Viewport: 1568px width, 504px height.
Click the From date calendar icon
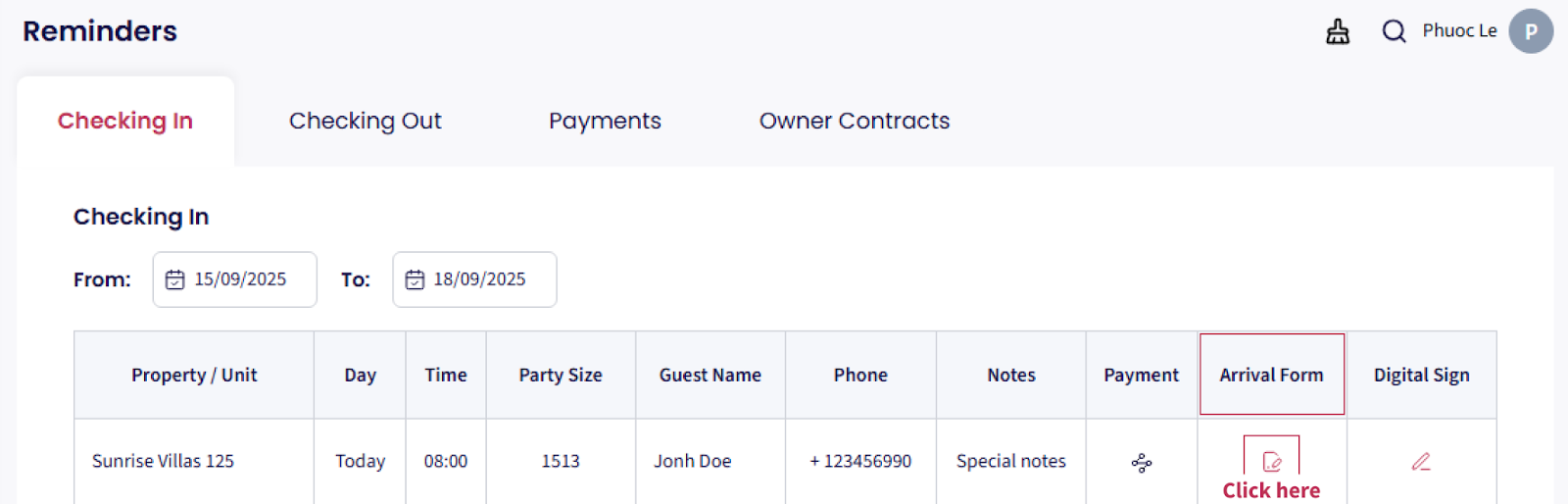click(x=175, y=279)
